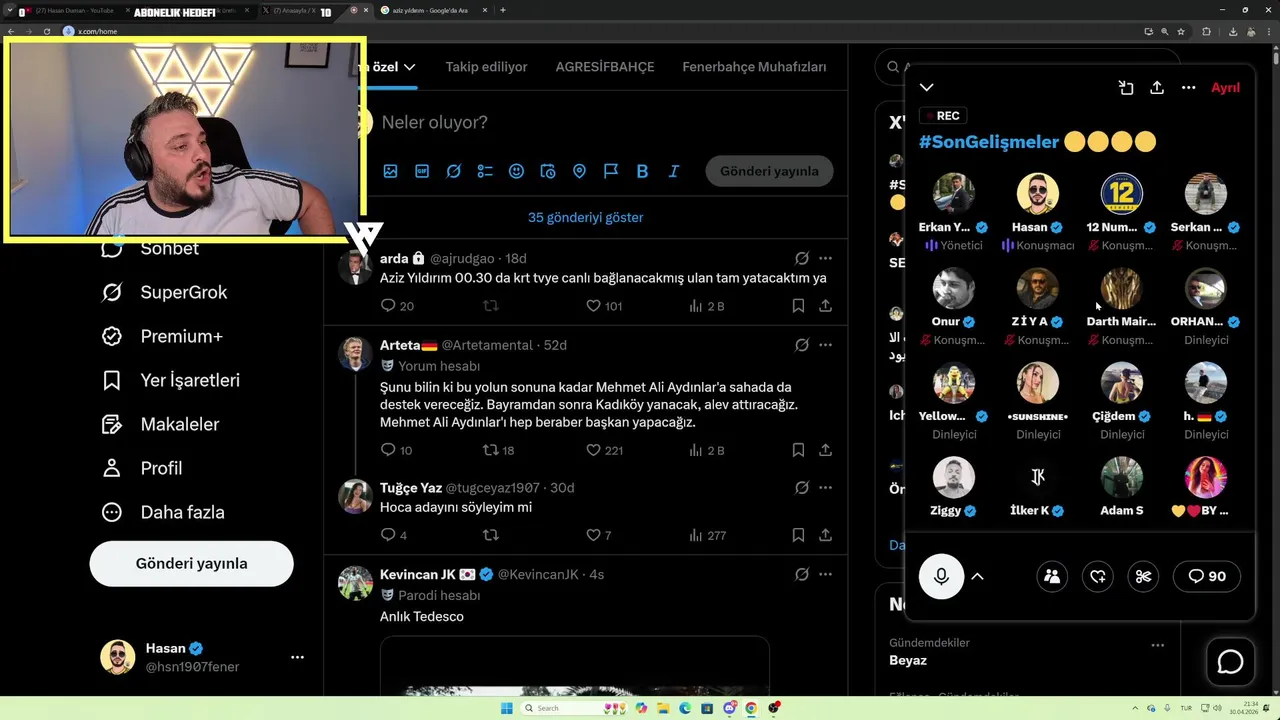1280x720 pixels.
Task: Open Grok on arda's post
Action: tap(801, 259)
